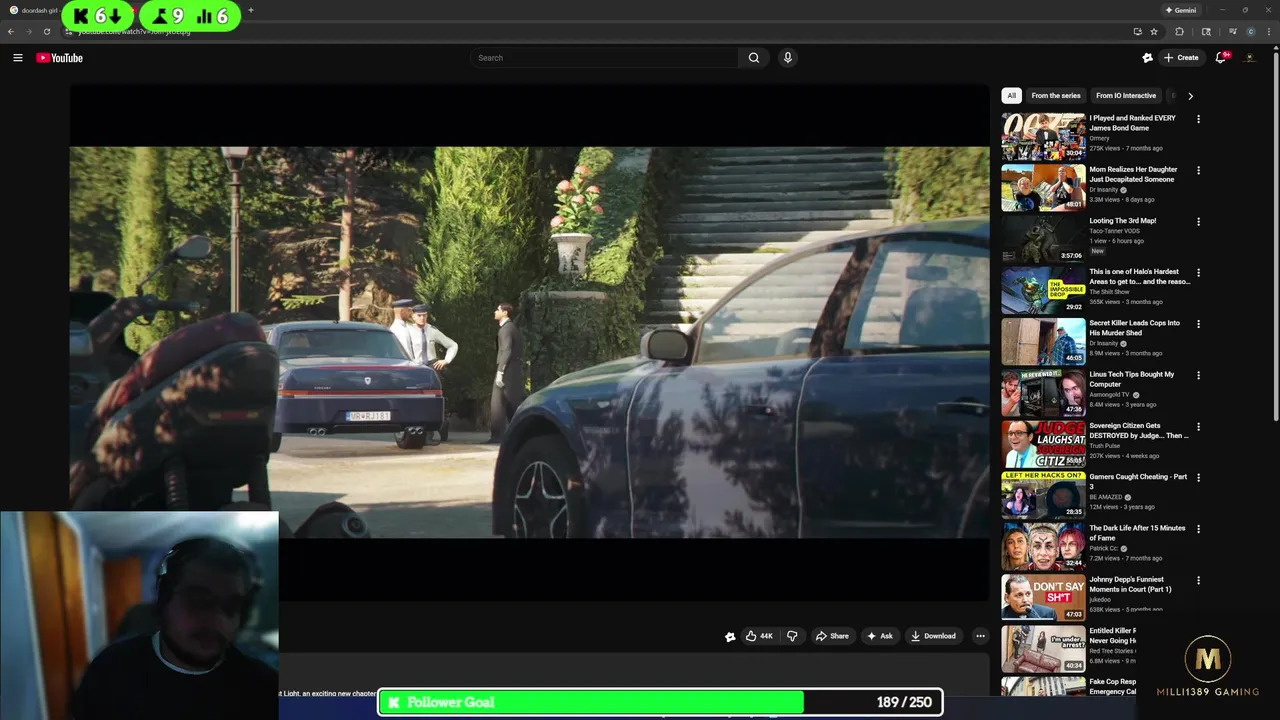Viewport: 1280px width, 720px height.
Task: Open menu for Linus Tech Tips video
Action: tap(1198, 376)
